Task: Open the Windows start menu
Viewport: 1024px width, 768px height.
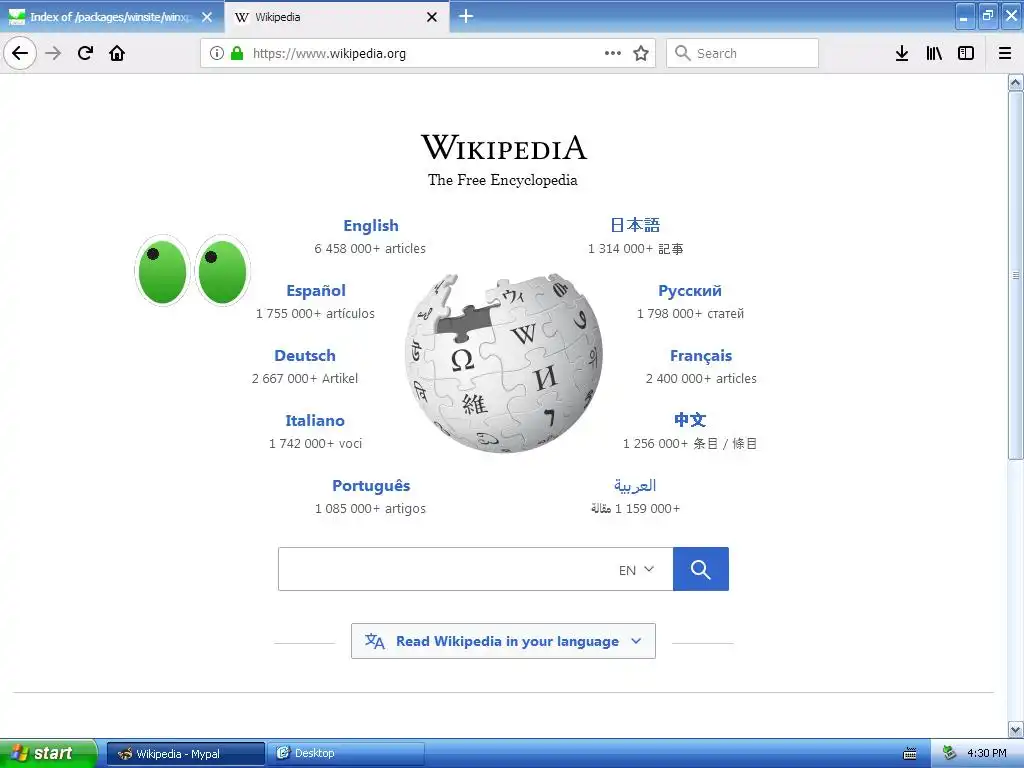Action: (48, 753)
